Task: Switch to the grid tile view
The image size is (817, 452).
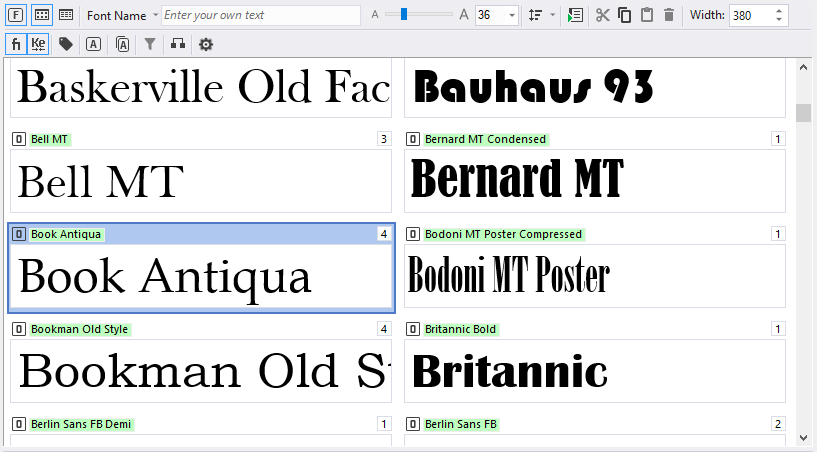Action: pos(42,15)
